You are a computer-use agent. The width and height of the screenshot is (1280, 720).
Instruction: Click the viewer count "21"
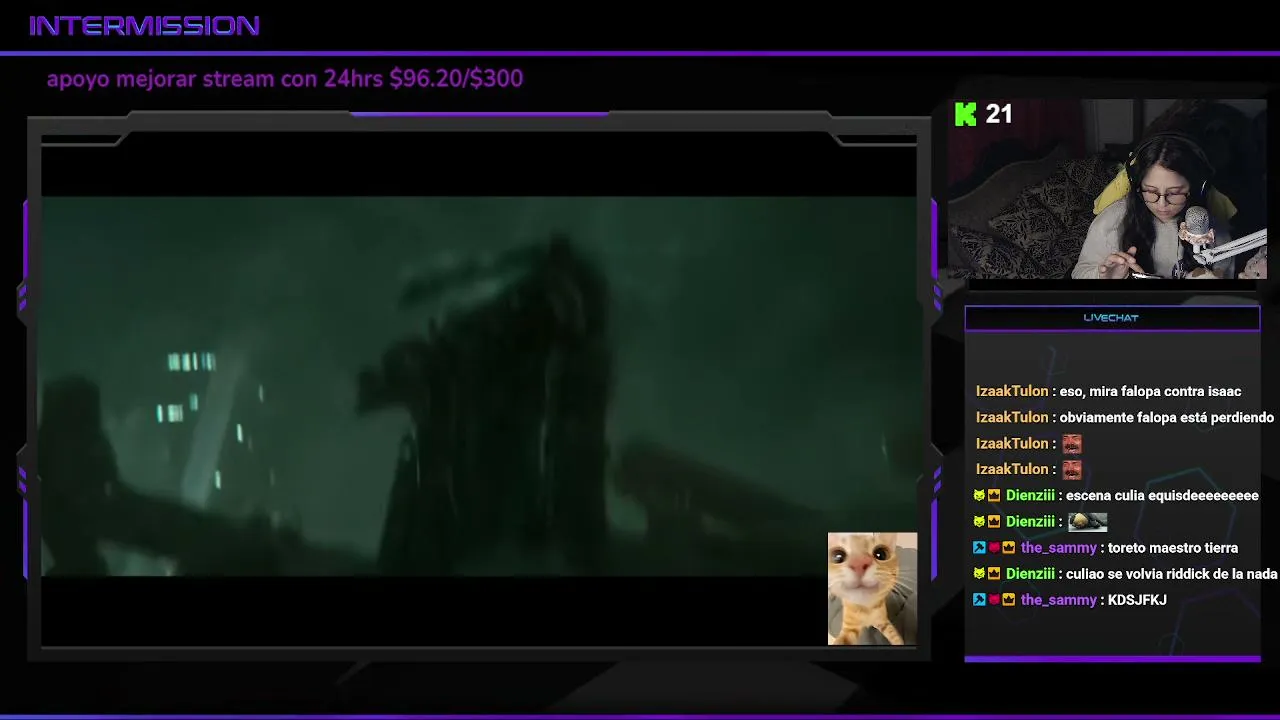(999, 114)
